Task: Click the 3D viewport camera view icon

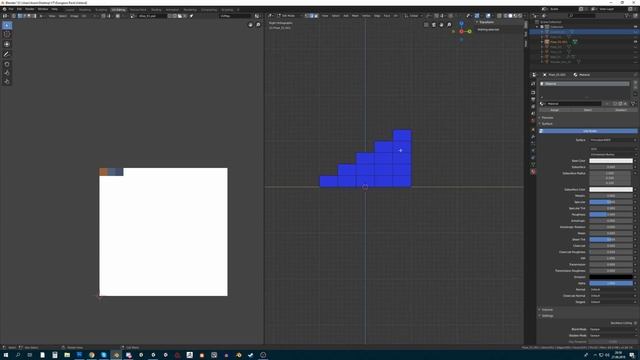Action: 433,25
